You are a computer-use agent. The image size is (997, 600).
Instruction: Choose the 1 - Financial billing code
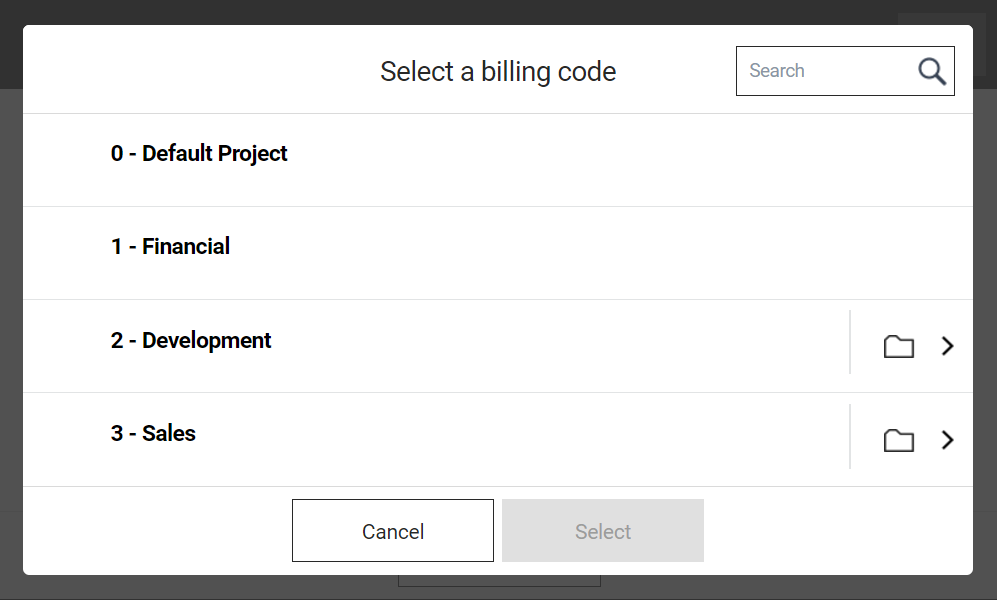click(x=170, y=247)
